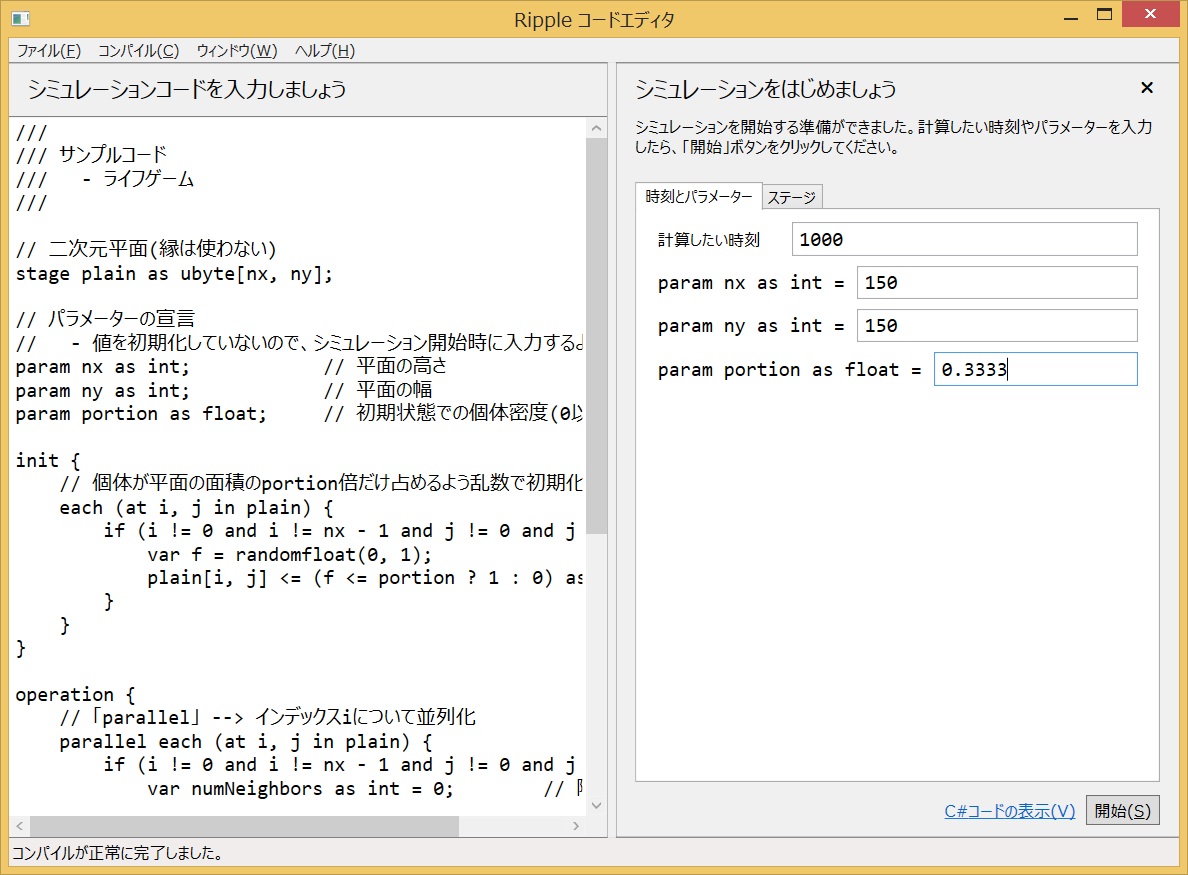Close the Ripple コードエディタ window
The image size is (1188, 875).
click(x=1150, y=14)
